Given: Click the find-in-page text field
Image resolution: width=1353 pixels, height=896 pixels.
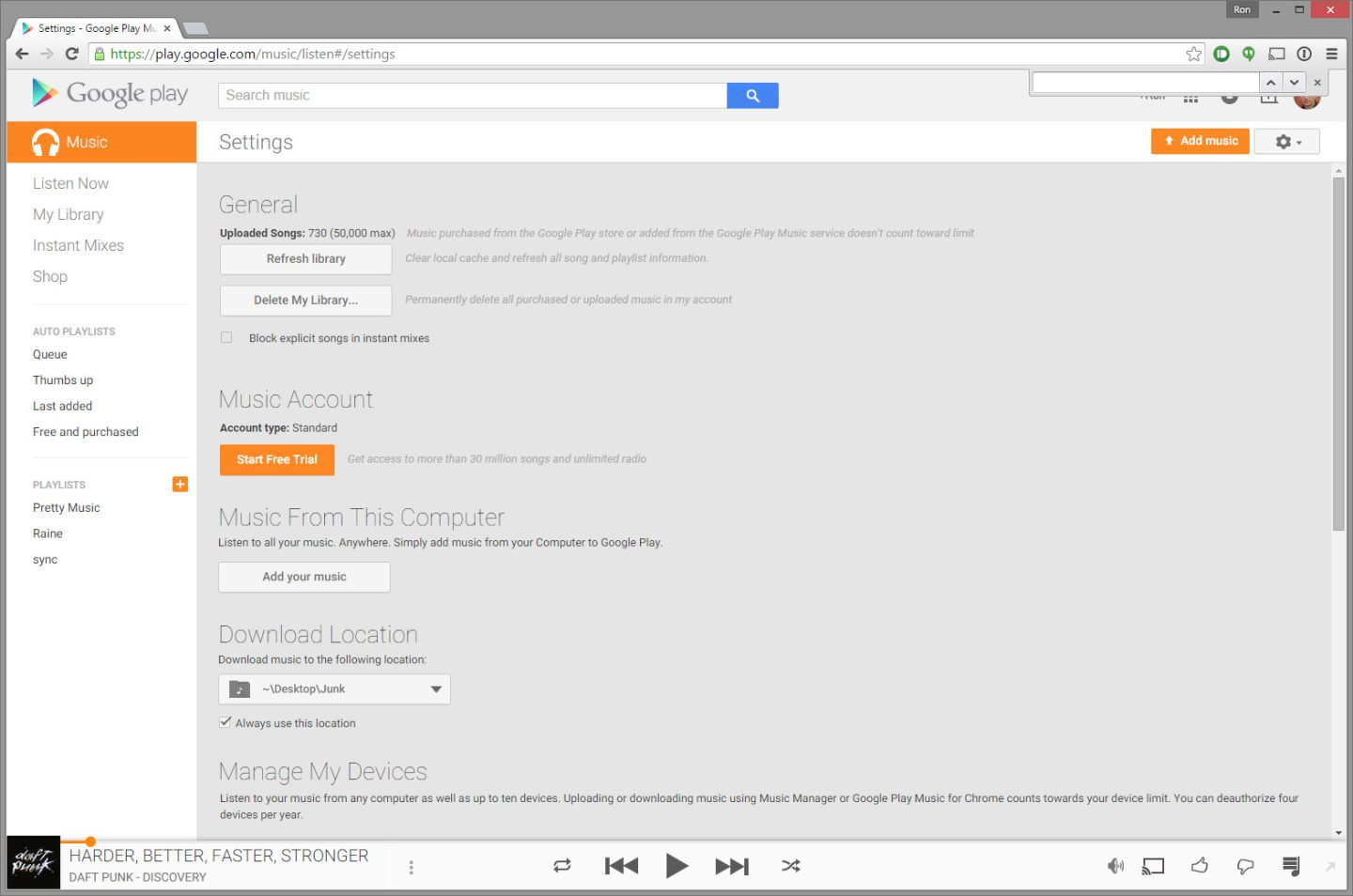Looking at the screenshot, I should (x=1145, y=83).
